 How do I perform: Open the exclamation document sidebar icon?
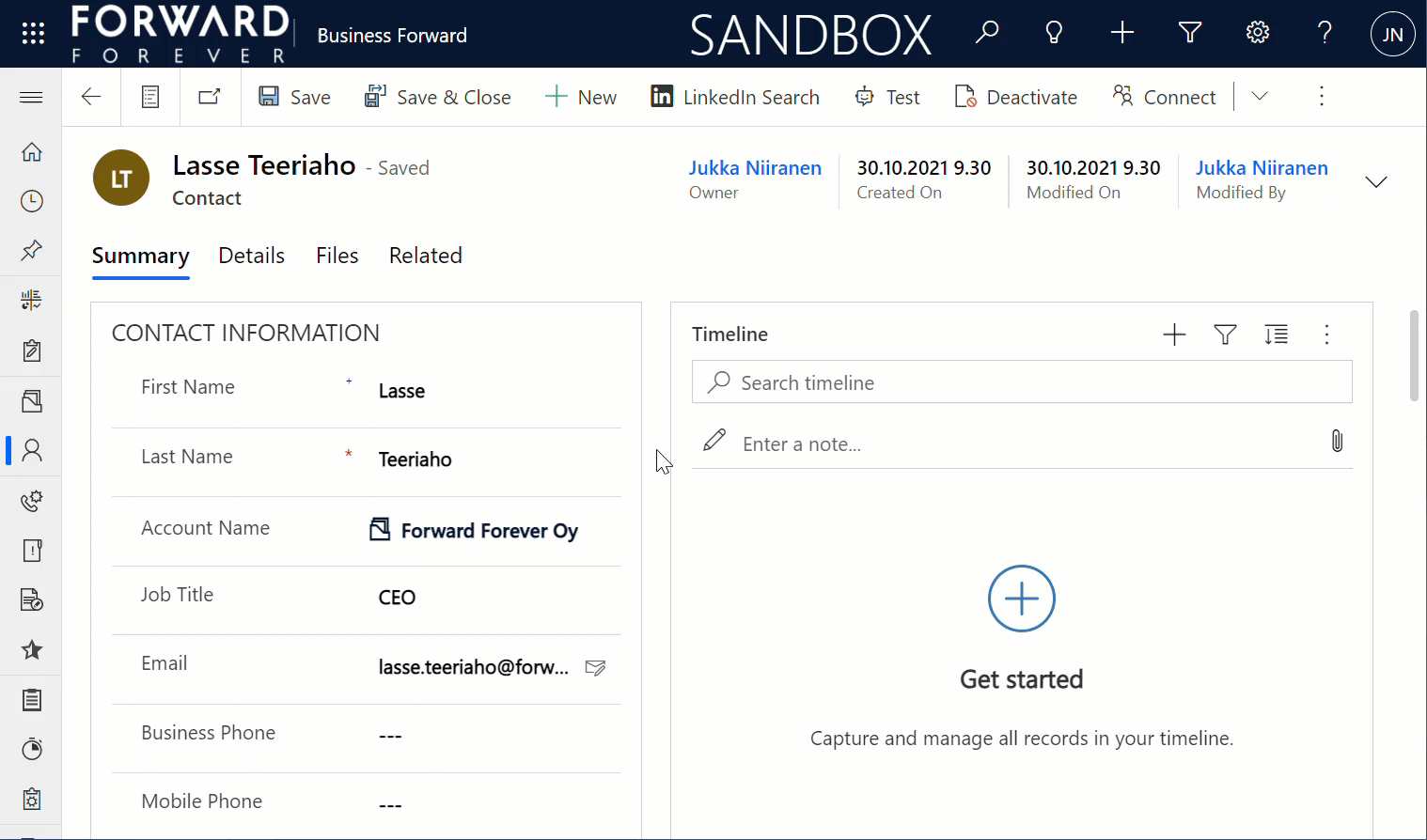pos(32,550)
